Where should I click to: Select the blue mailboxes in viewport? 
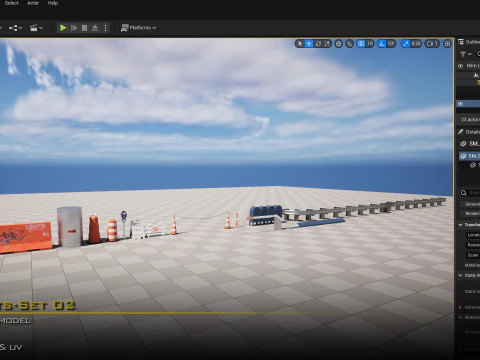pos(266,214)
